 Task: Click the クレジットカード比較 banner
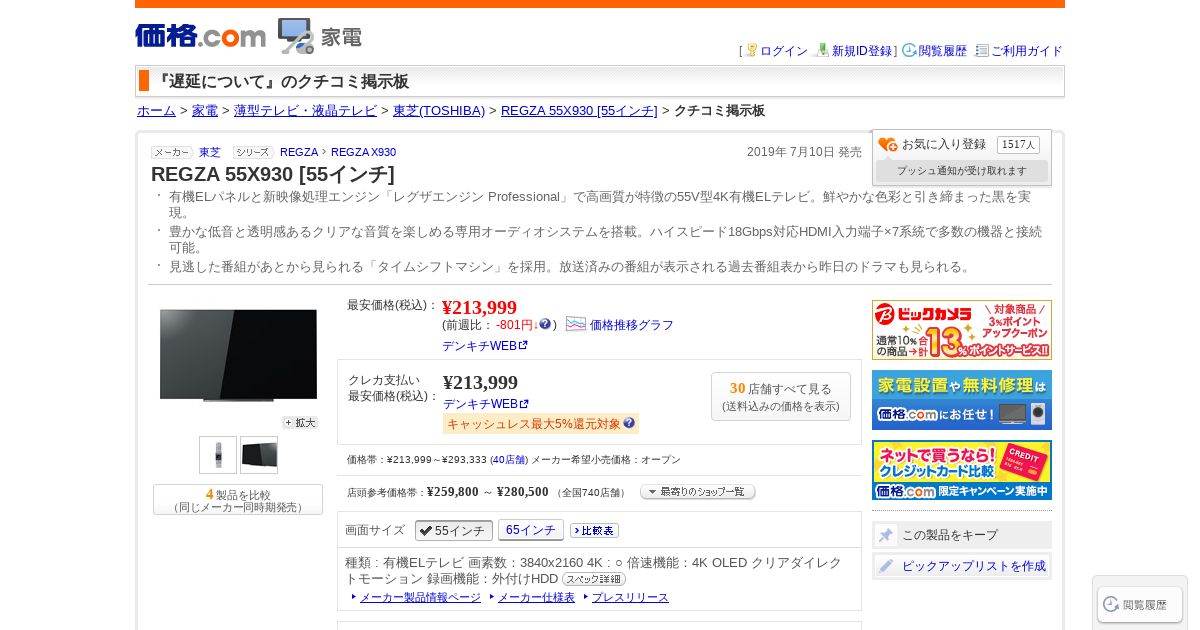pyautogui.click(x=962, y=470)
